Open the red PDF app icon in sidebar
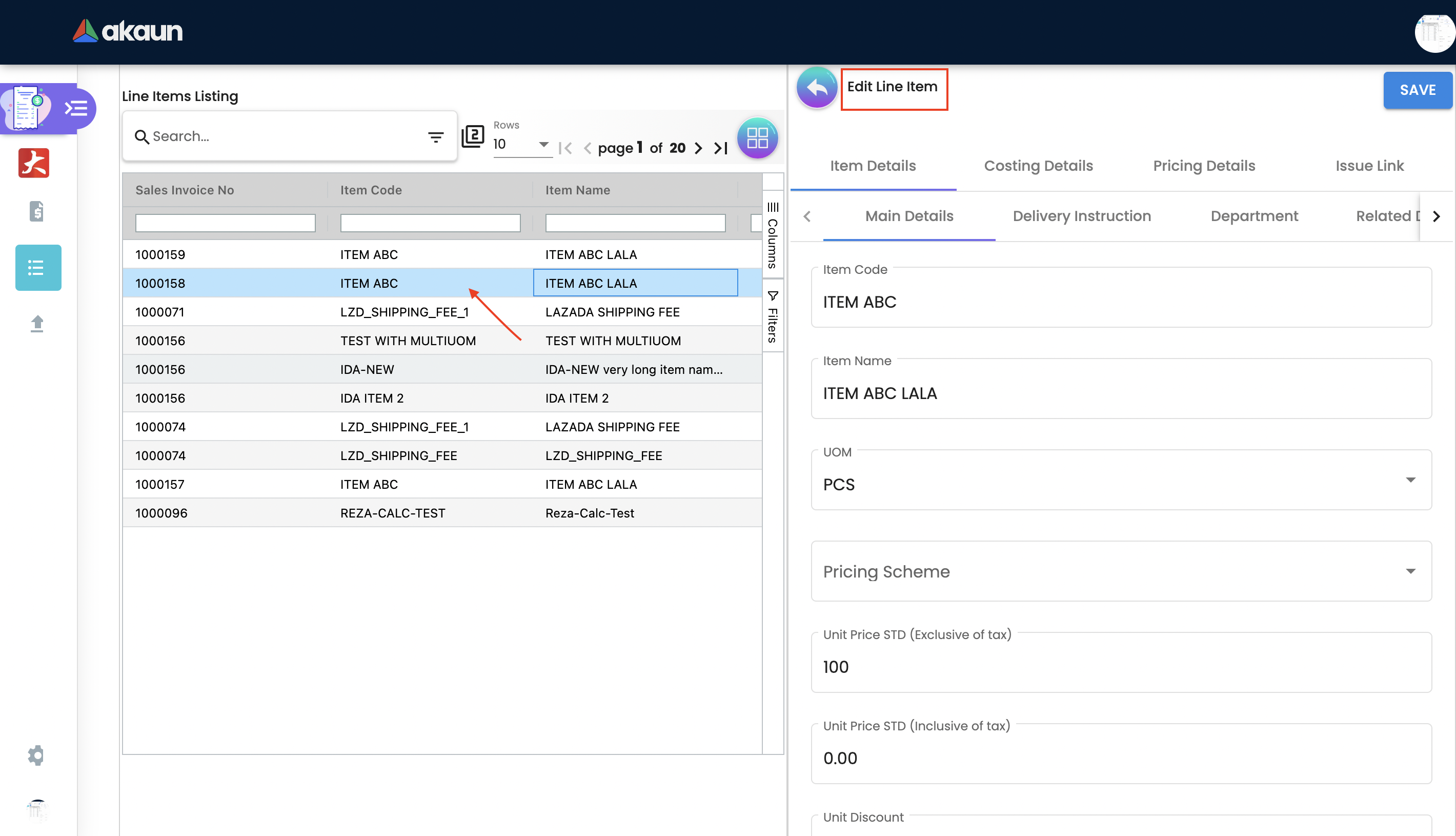 point(34,163)
